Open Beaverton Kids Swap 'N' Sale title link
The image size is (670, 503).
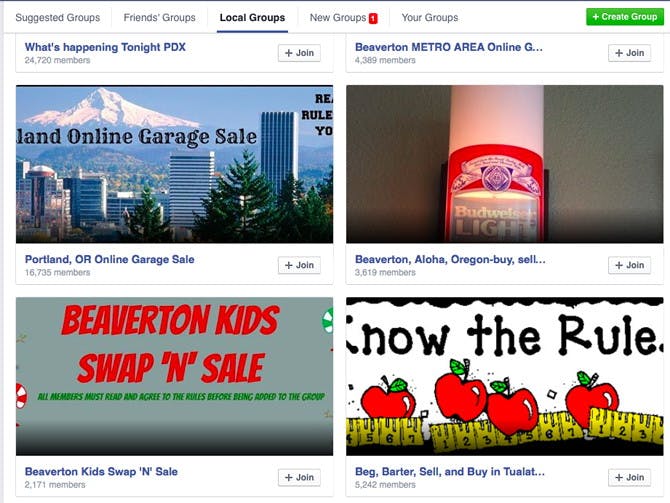(101, 471)
